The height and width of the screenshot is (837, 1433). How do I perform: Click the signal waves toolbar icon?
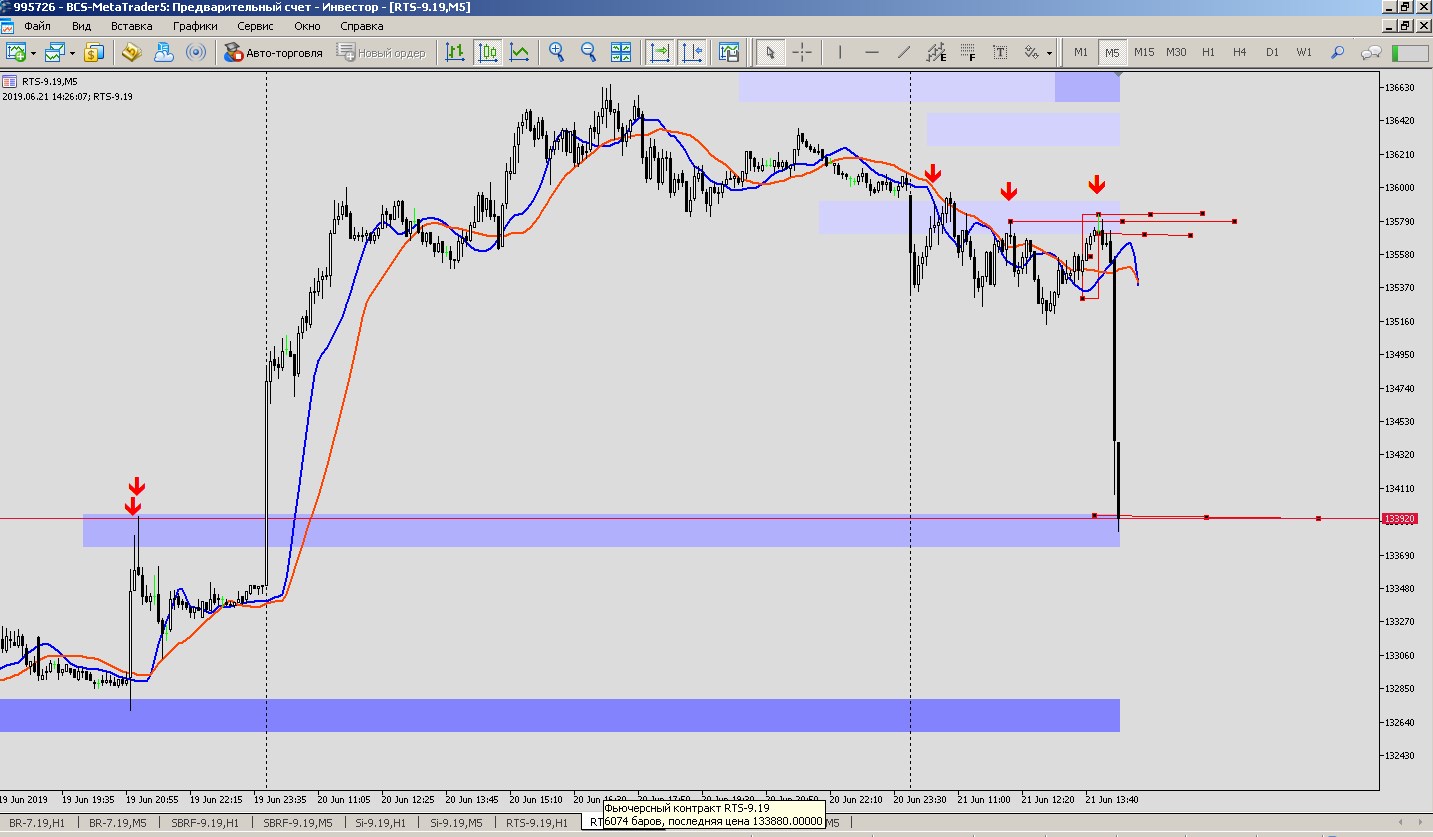pyautogui.click(x=196, y=52)
